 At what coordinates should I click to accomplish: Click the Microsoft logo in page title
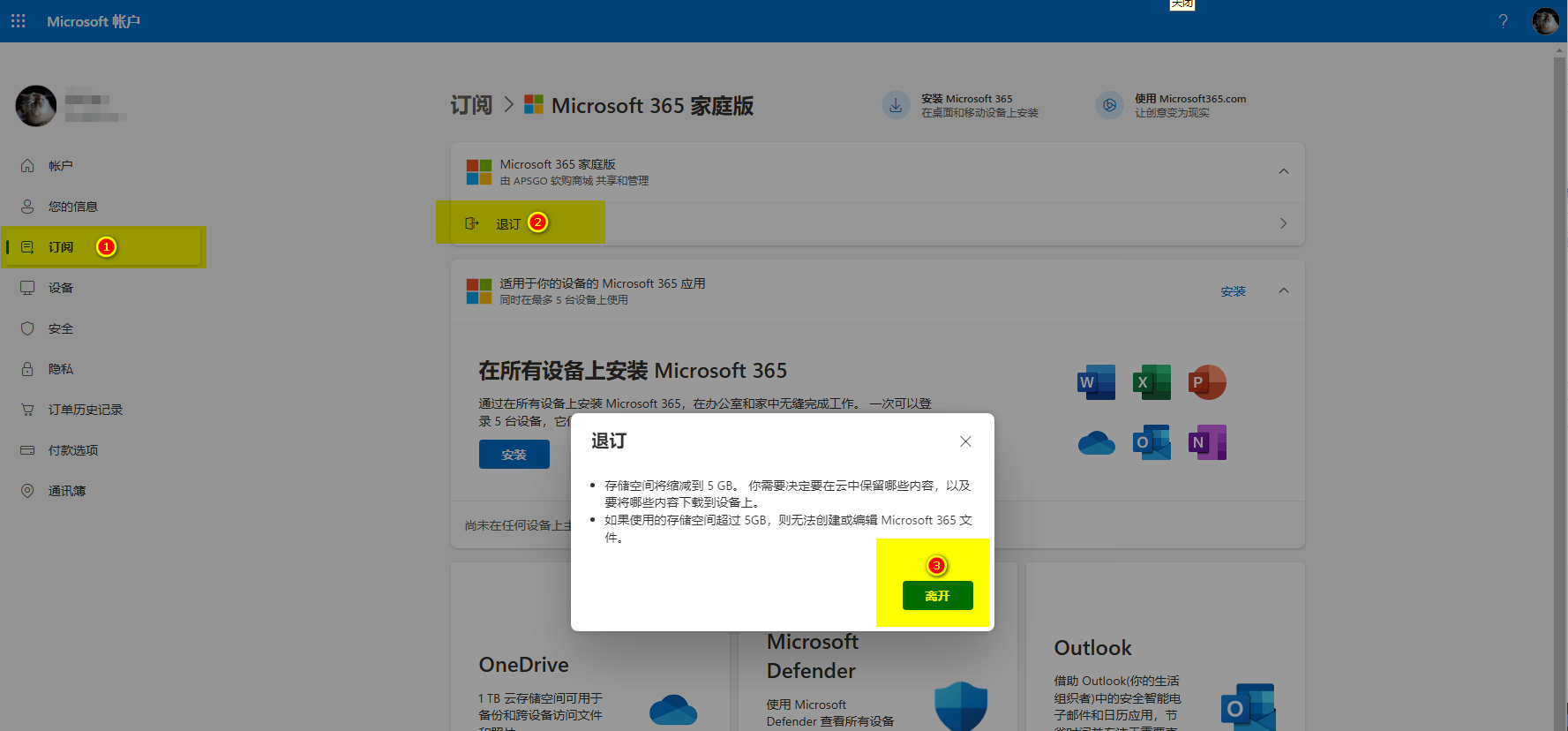[534, 105]
